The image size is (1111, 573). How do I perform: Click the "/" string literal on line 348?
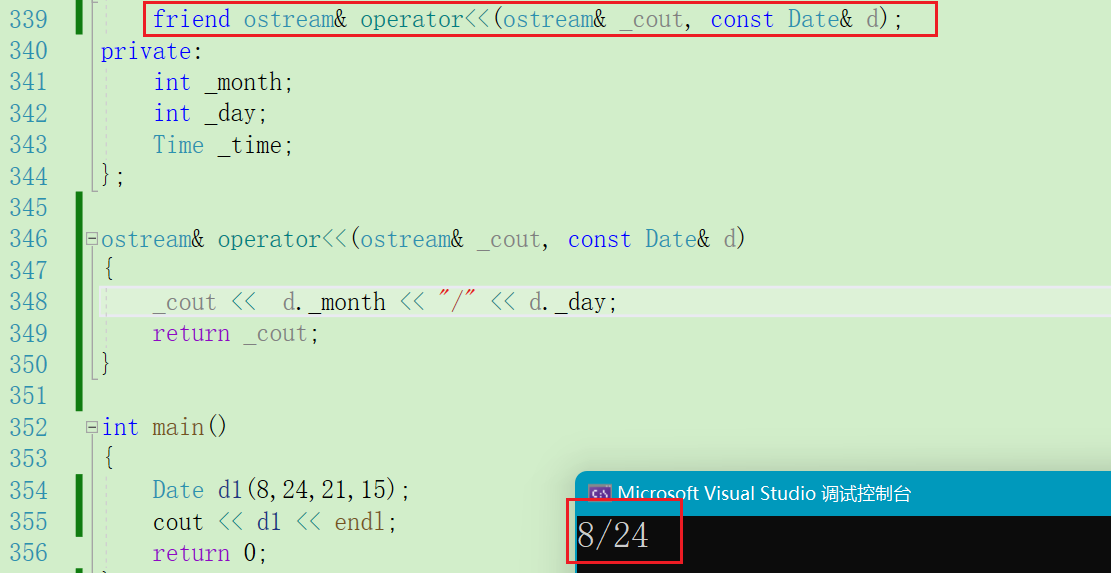click(456, 302)
